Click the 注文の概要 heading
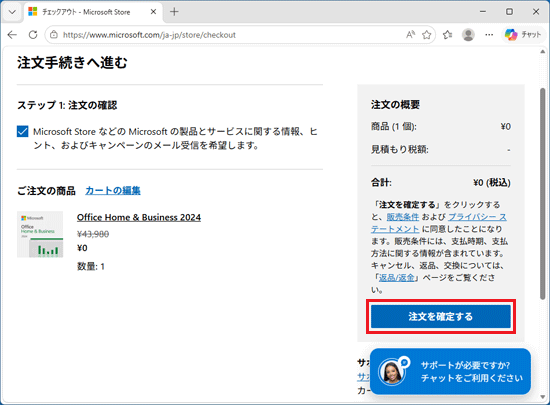This screenshot has width=550, height=405. (395, 105)
